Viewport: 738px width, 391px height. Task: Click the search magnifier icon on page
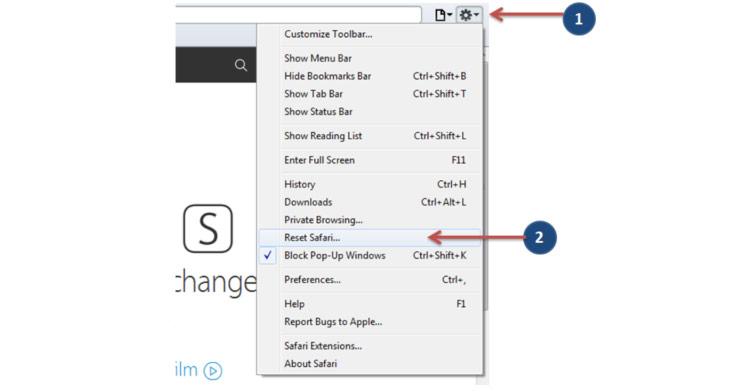[x=241, y=65]
